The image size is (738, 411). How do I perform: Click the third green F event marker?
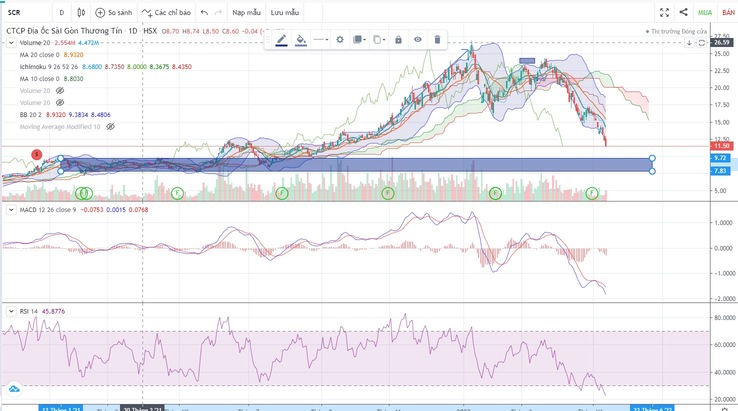[281, 193]
